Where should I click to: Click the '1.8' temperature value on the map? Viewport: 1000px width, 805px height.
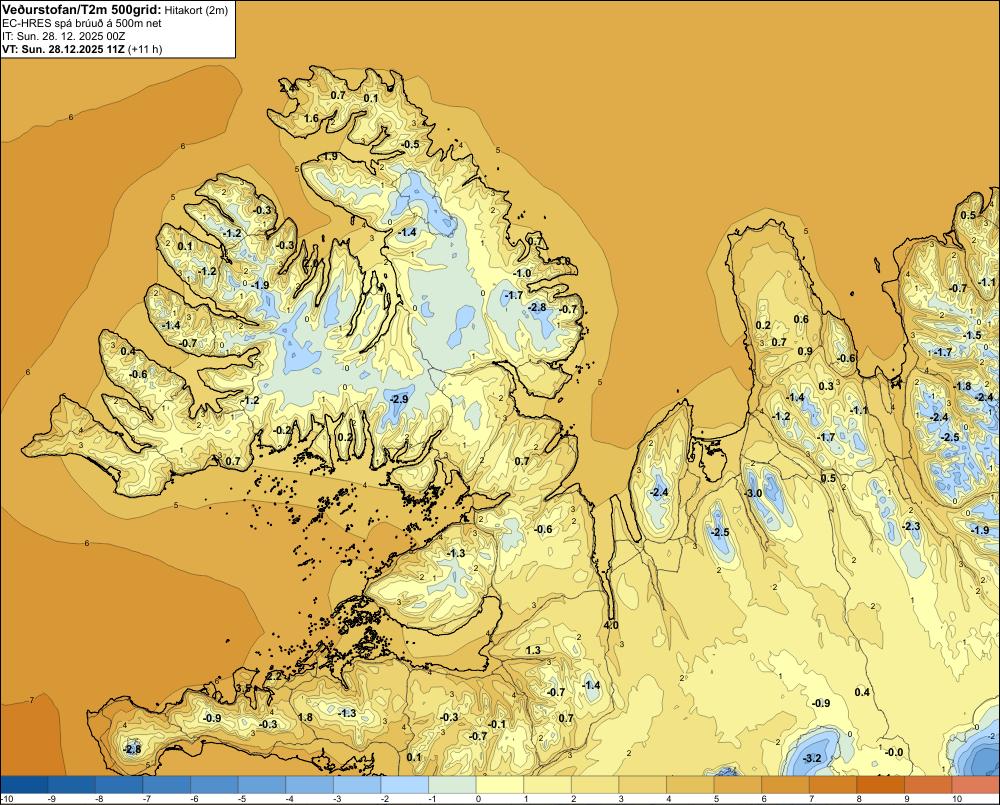(305, 718)
